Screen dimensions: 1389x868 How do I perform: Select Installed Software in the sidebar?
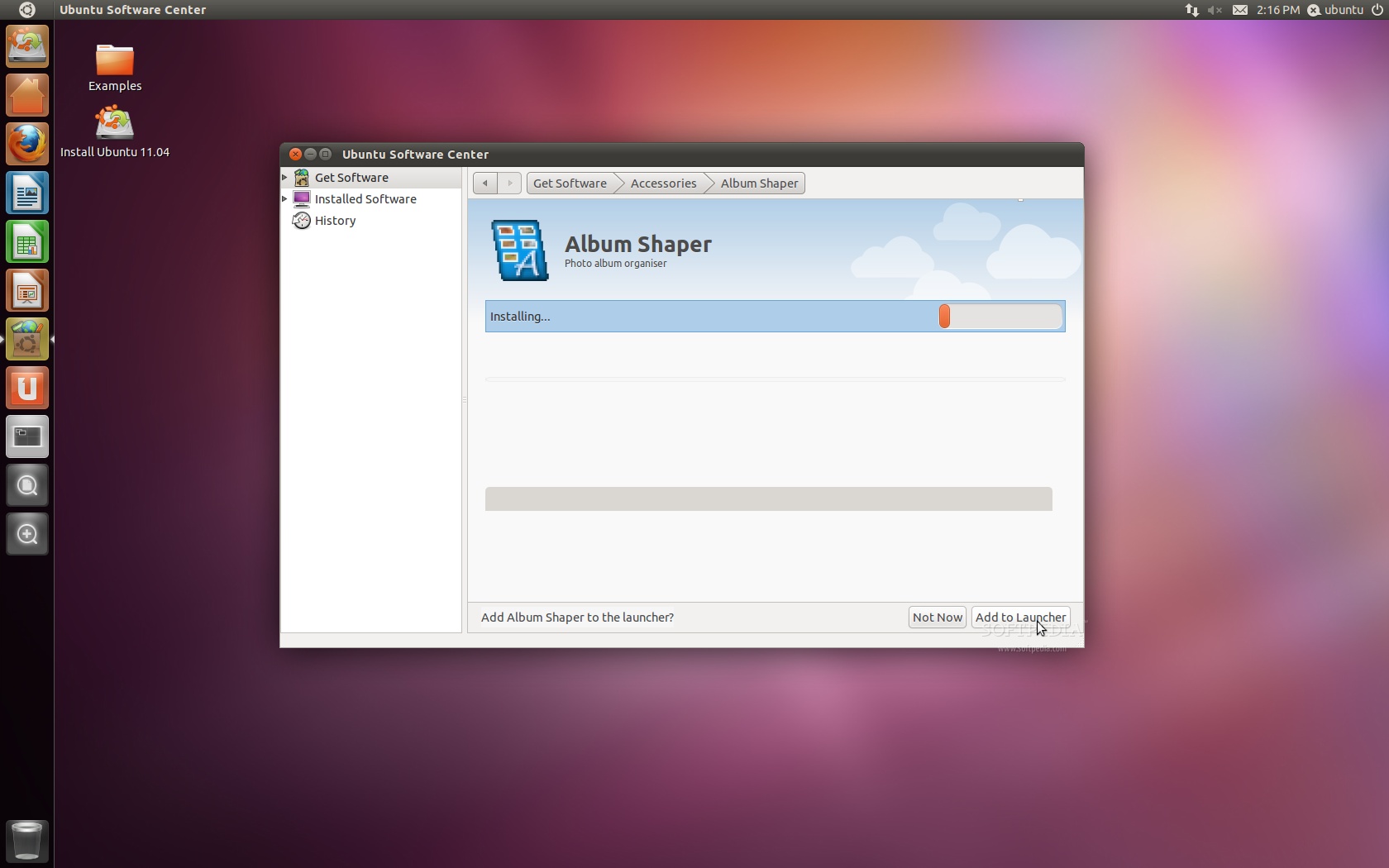coord(371,199)
